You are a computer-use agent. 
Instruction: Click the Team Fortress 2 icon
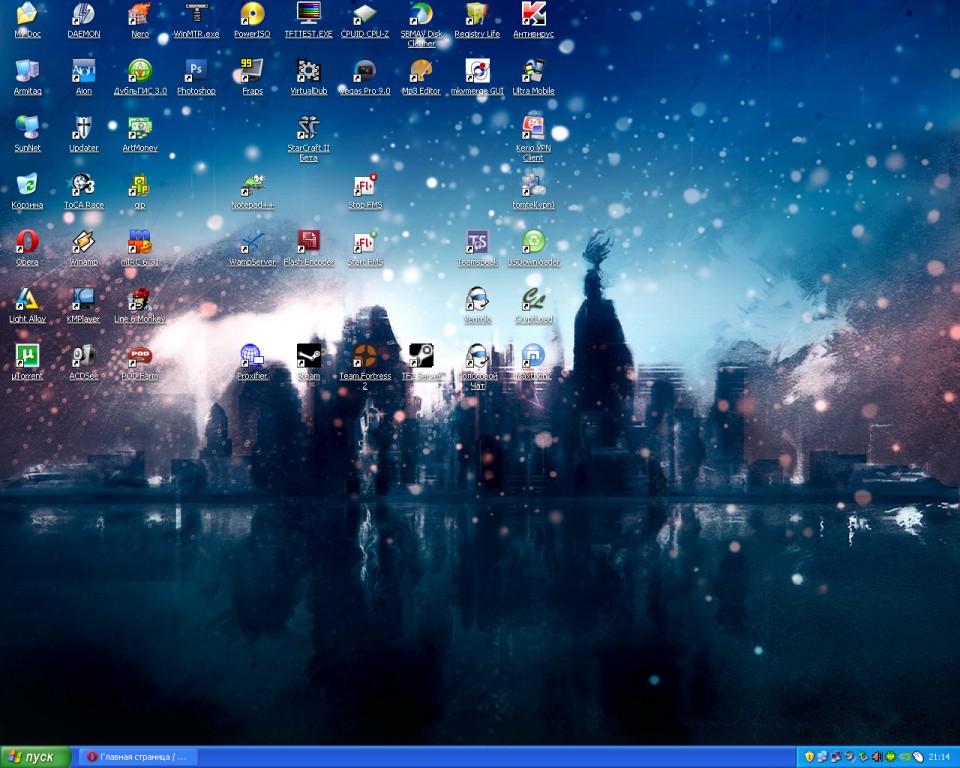(365, 356)
